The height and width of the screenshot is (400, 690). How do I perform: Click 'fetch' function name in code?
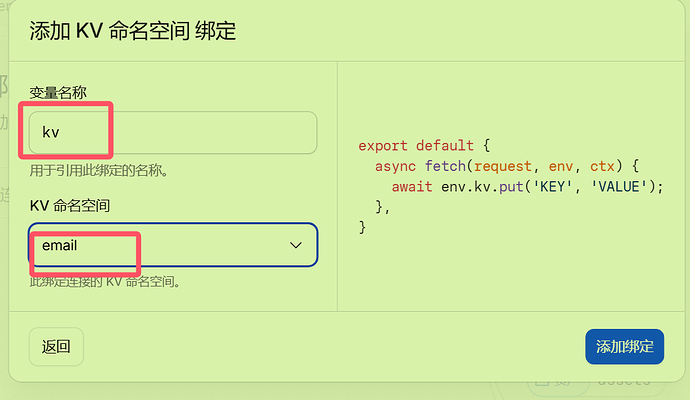(x=445, y=166)
